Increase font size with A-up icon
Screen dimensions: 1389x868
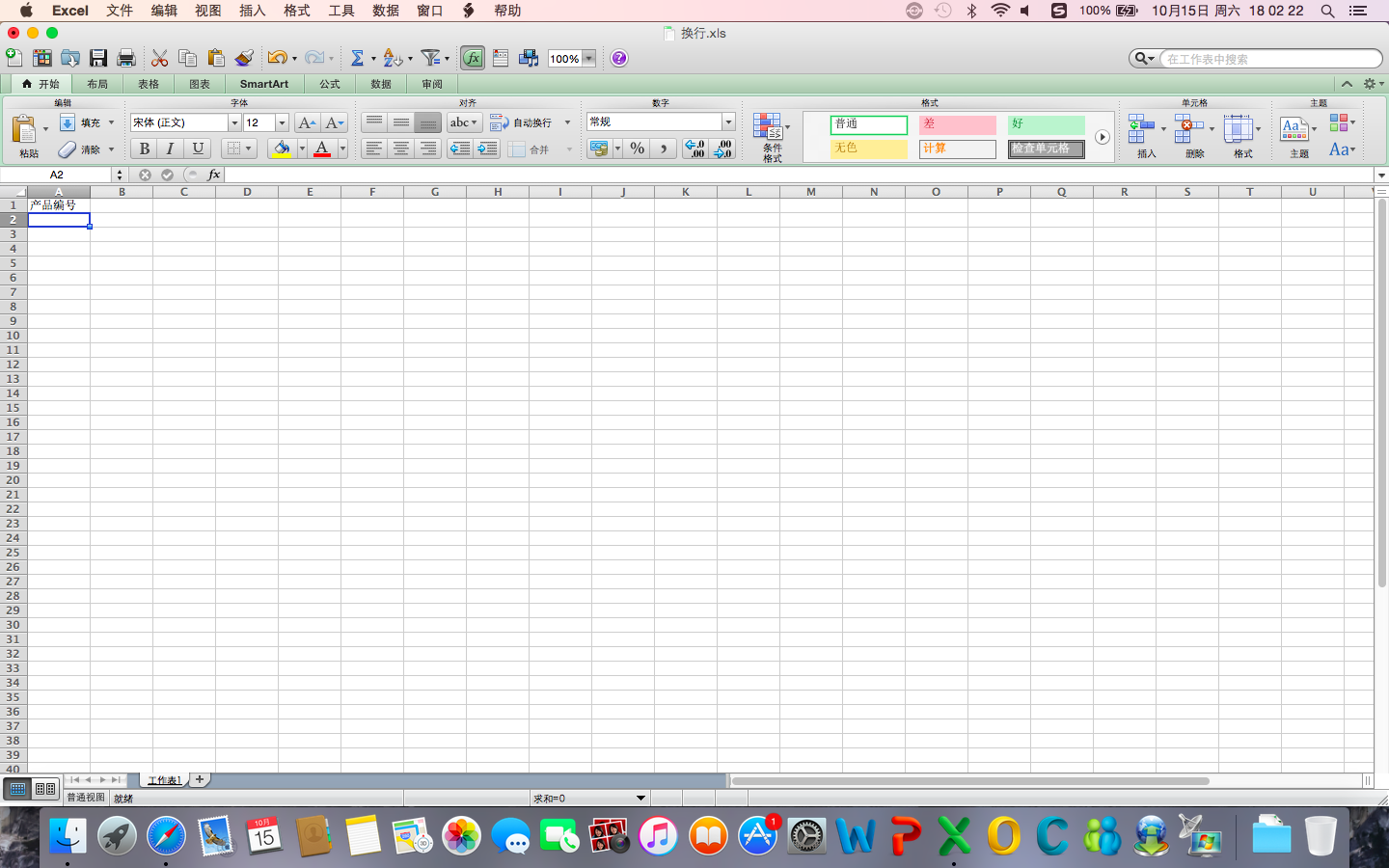(x=307, y=122)
